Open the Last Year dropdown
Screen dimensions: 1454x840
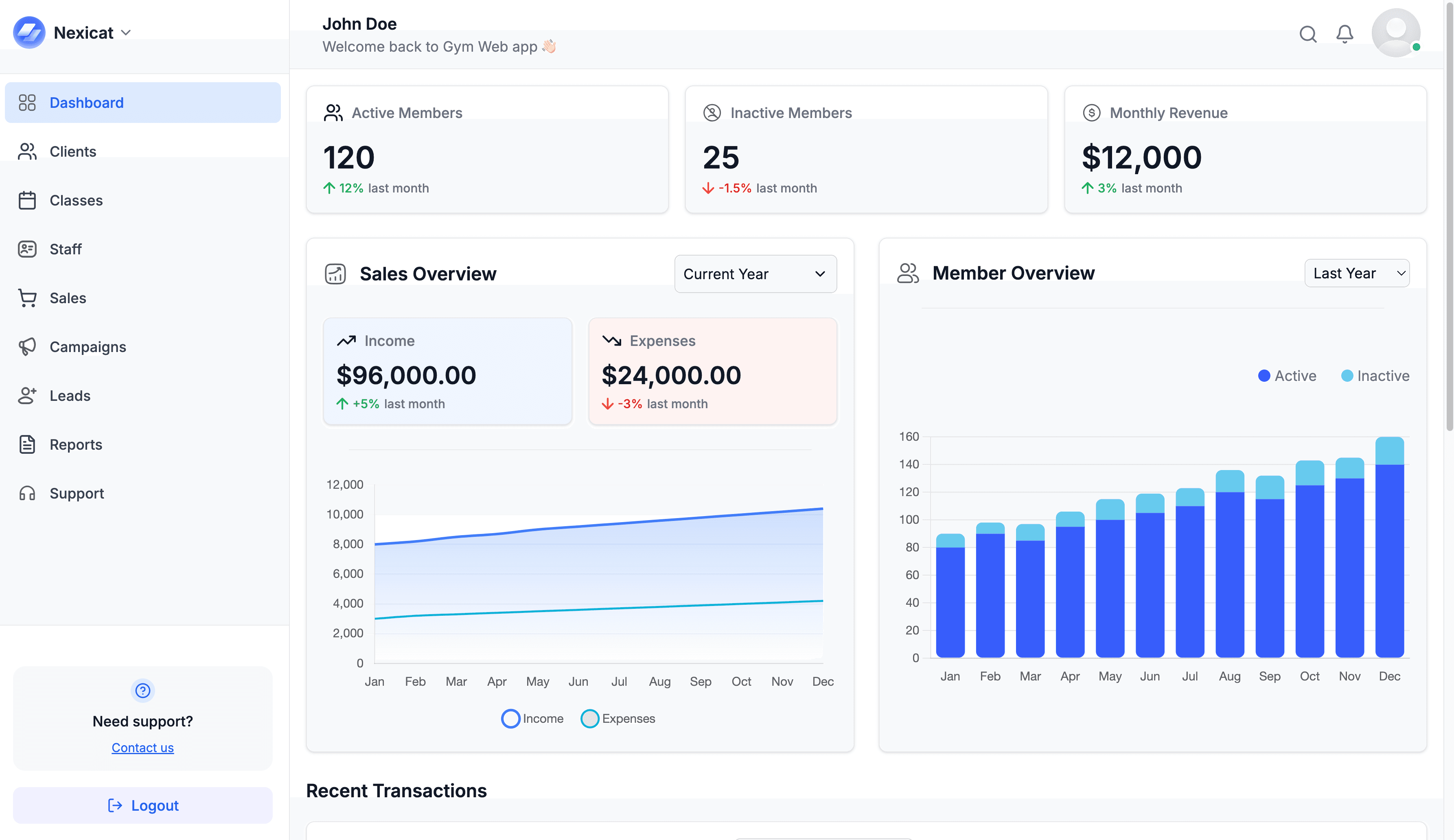[x=1356, y=273]
